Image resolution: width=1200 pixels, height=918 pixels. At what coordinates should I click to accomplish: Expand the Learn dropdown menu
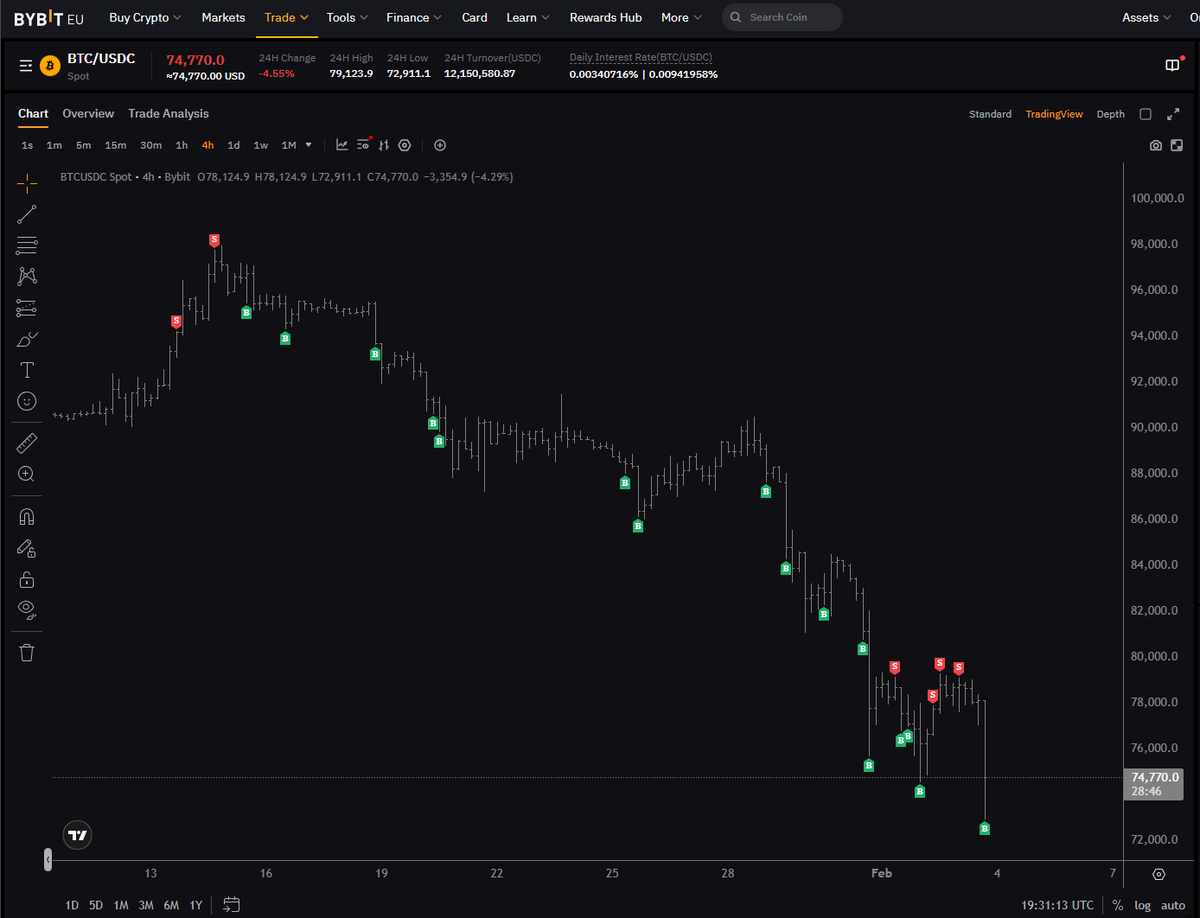click(528, 17)
